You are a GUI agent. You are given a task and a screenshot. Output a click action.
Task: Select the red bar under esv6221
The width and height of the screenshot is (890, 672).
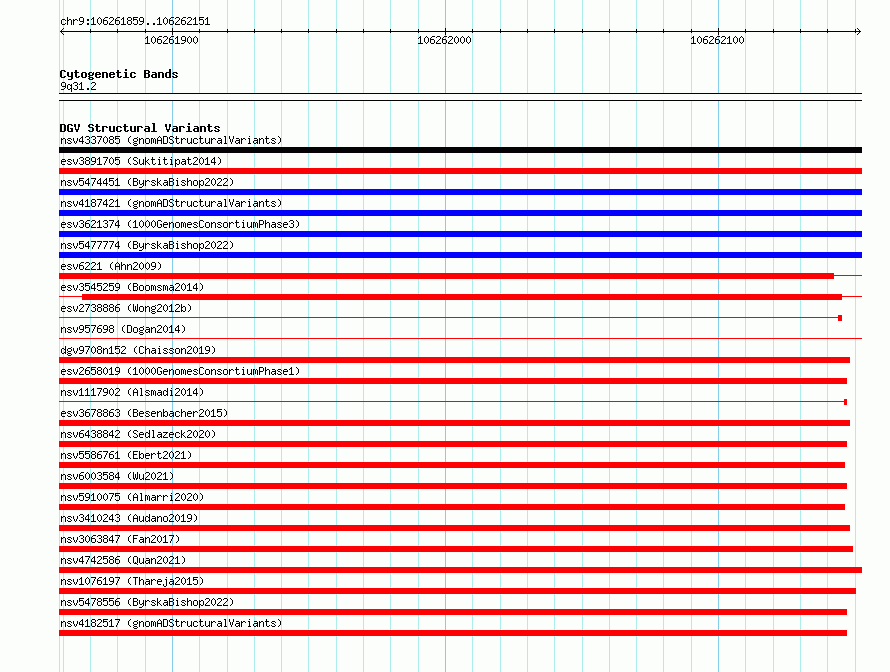coord(447,276)
